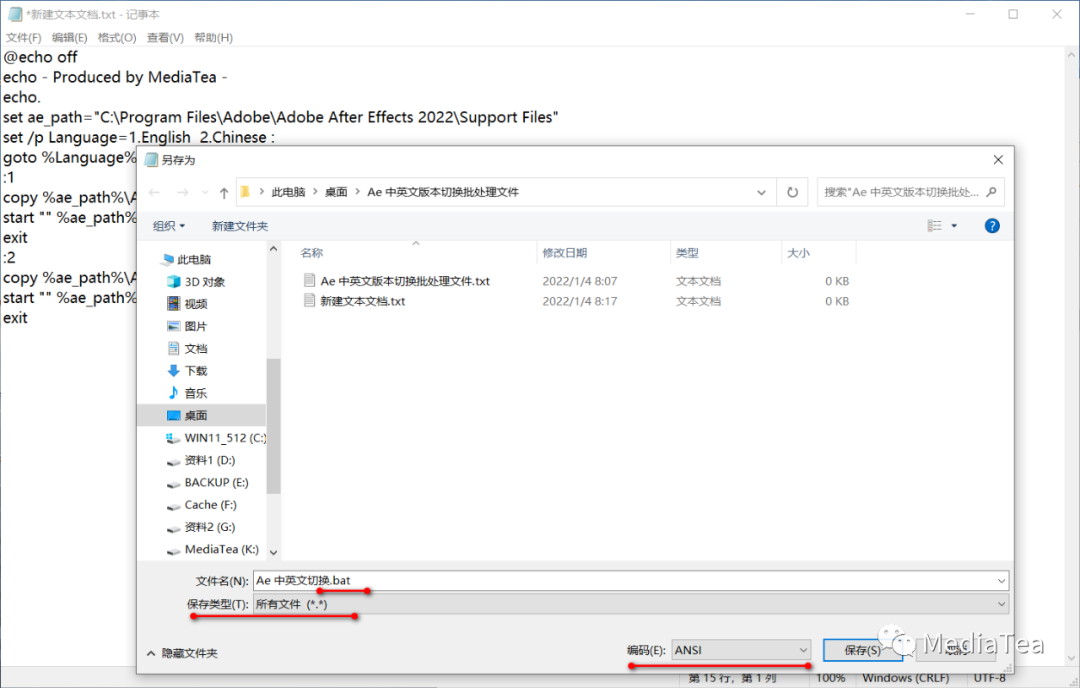Close the Save As dialog
The height and width of the screenshot is (688, 1080).
(998, 160)
